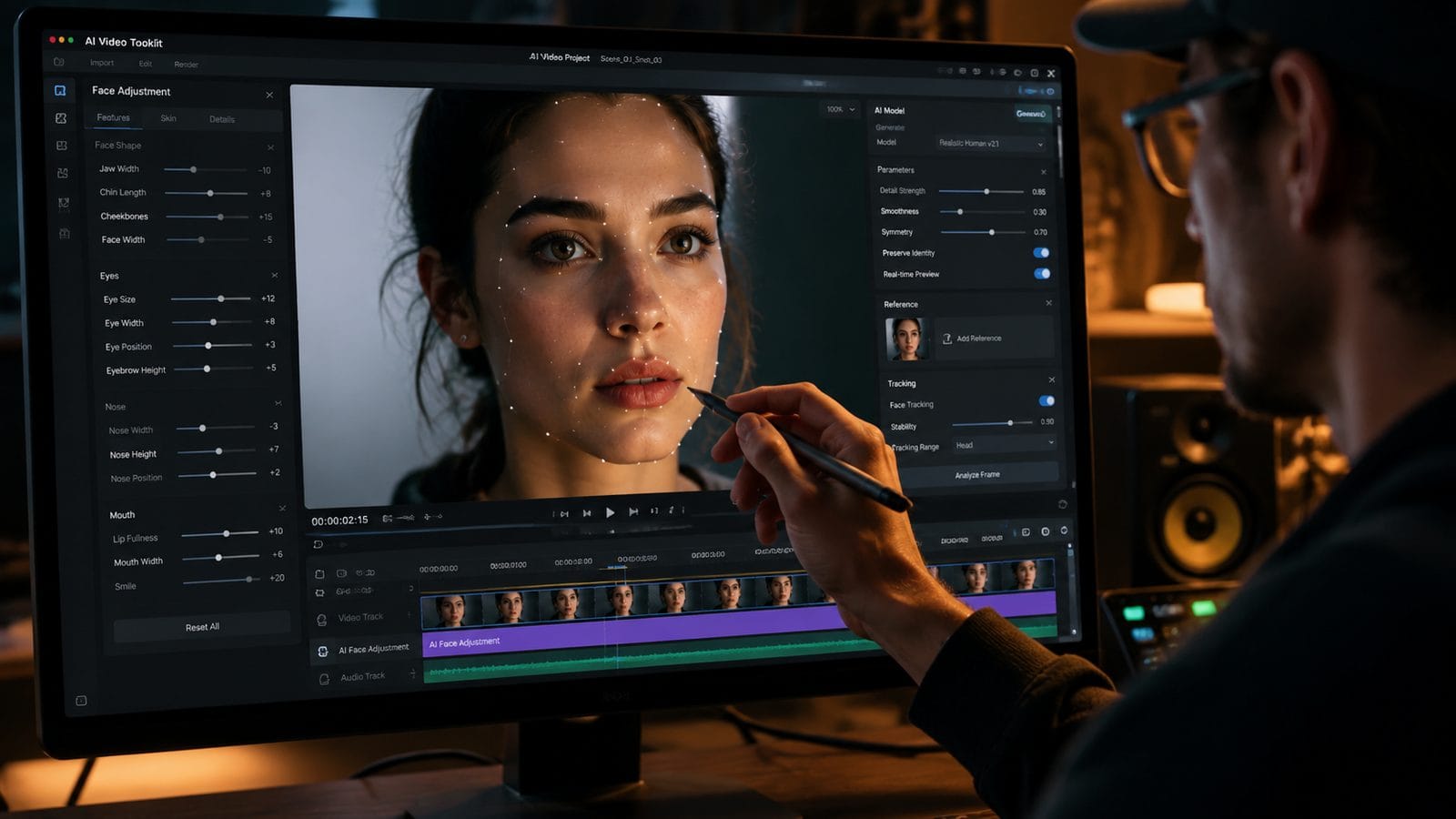The image size is (1456, 819).
Task: Click the 'Mouth Width' label
Action: 138,561
